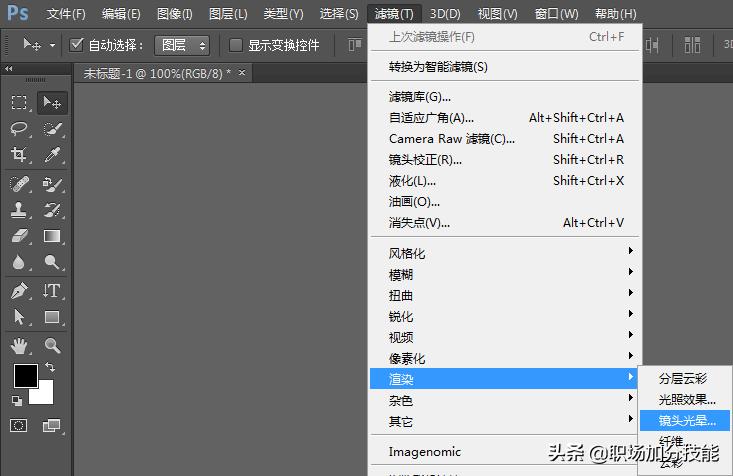The height and width of the screenshot is (476, 733).
Task: Open the 编辑(E) menu
Action: click(121, 14)
